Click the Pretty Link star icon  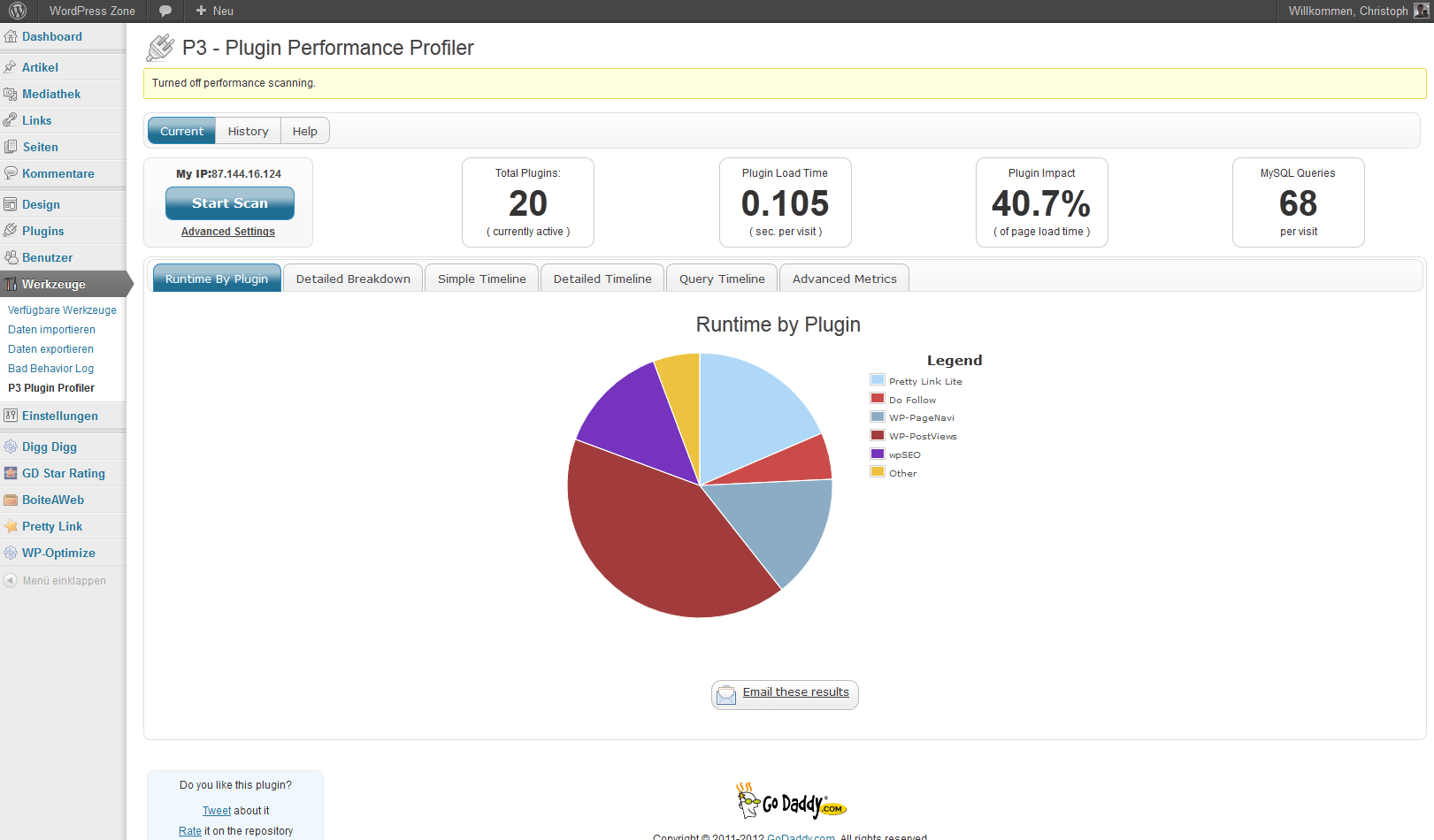pos(11,526)
